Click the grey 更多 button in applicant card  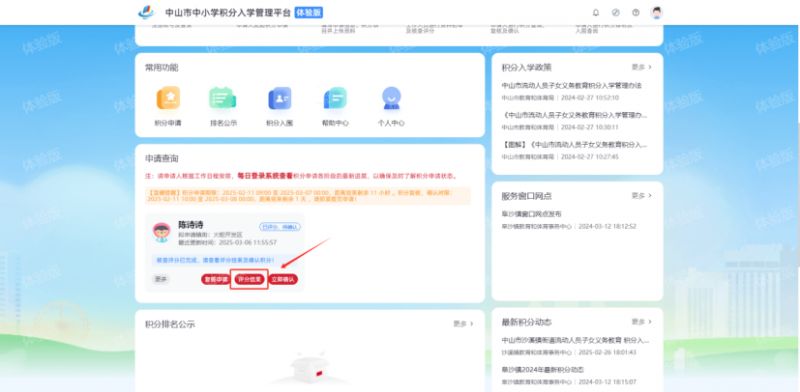tap(161, 279)
